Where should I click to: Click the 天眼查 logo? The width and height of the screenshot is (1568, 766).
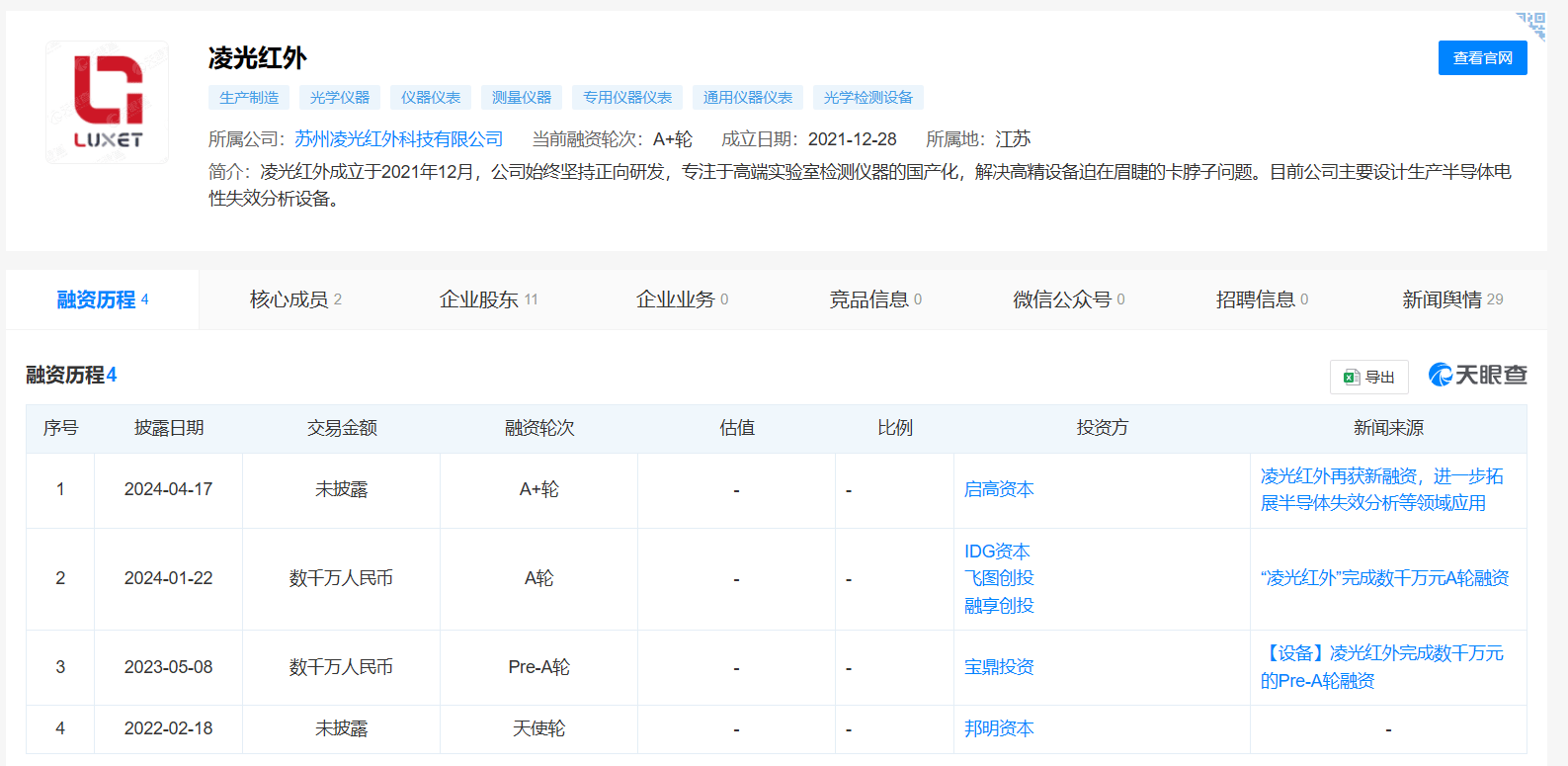(1478, 375)
